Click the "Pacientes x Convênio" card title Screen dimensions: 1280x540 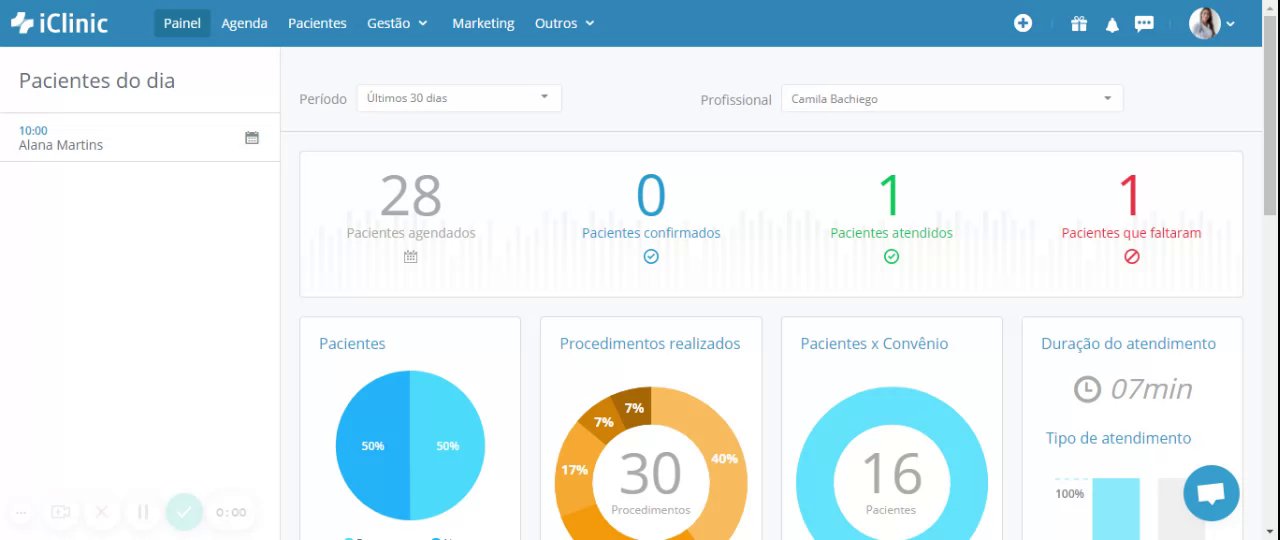(874, 343)
